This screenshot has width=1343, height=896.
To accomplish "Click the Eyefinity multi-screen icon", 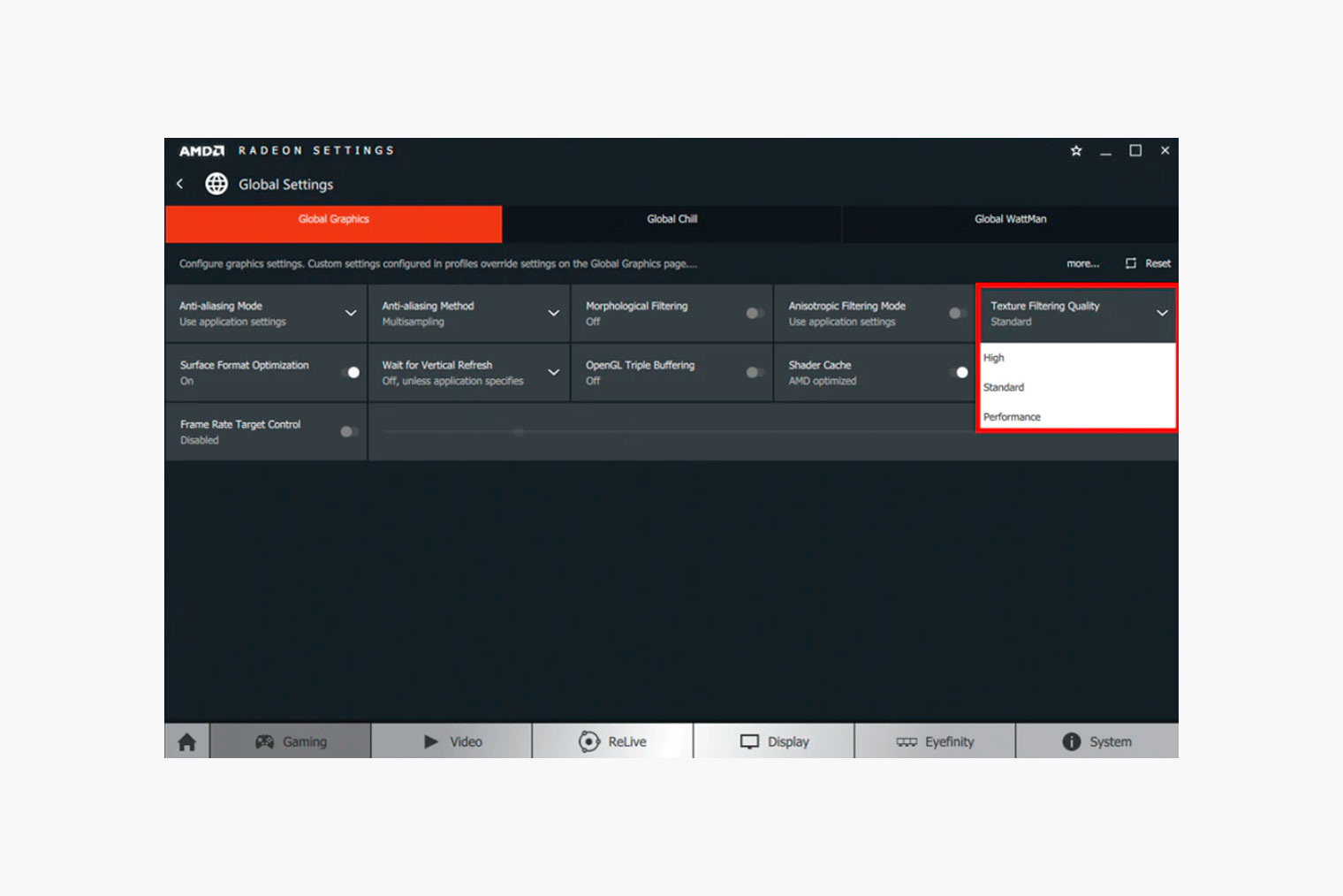I will [x=907, y=742].
